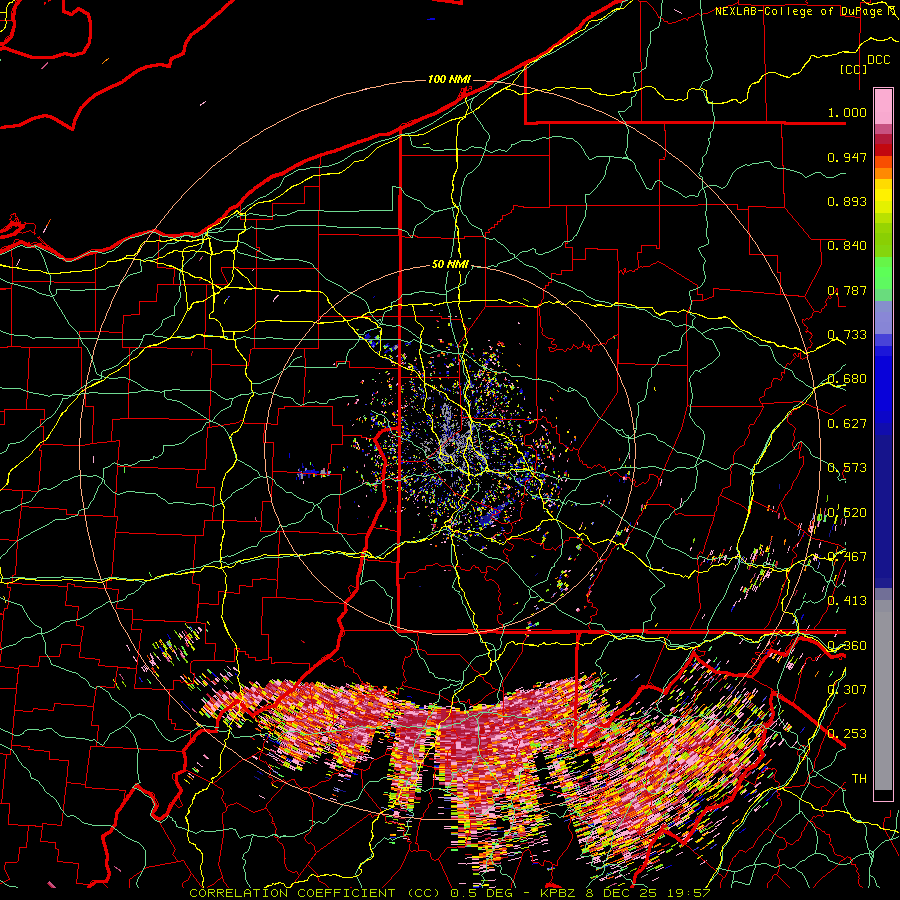Screen dimensions: 900x900
Task: Select the 0.573 scale value
Action: [x=847, y=468]
